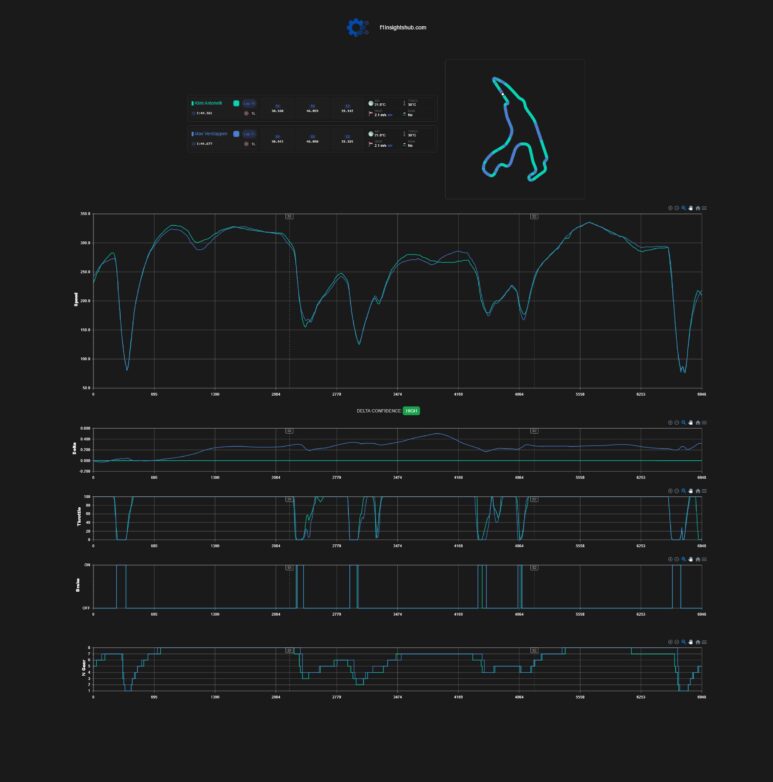Select pan hand tool on N Gear chart
The image size is (773, 782).
[x=691, y=642]
